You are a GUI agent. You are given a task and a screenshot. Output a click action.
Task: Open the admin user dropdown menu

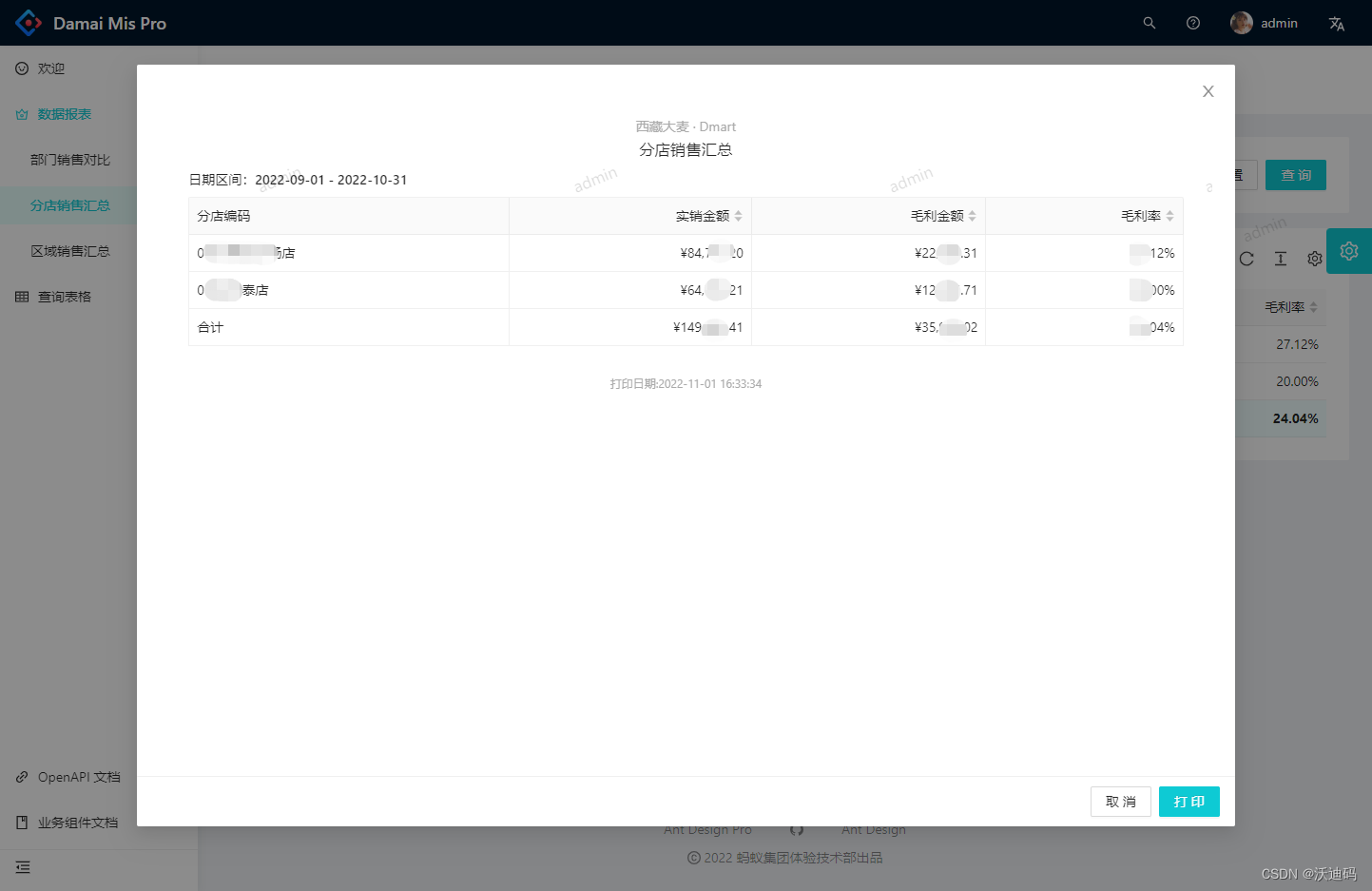click(1265, 22)
